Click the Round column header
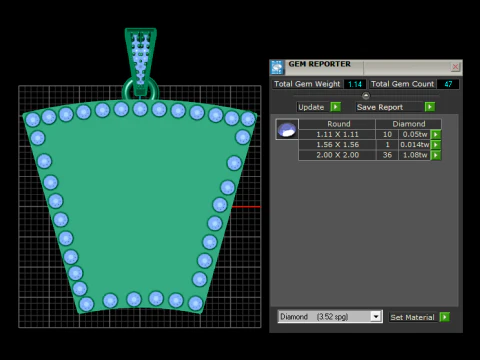The image size is (480, 360). click(x=337, y=124)
